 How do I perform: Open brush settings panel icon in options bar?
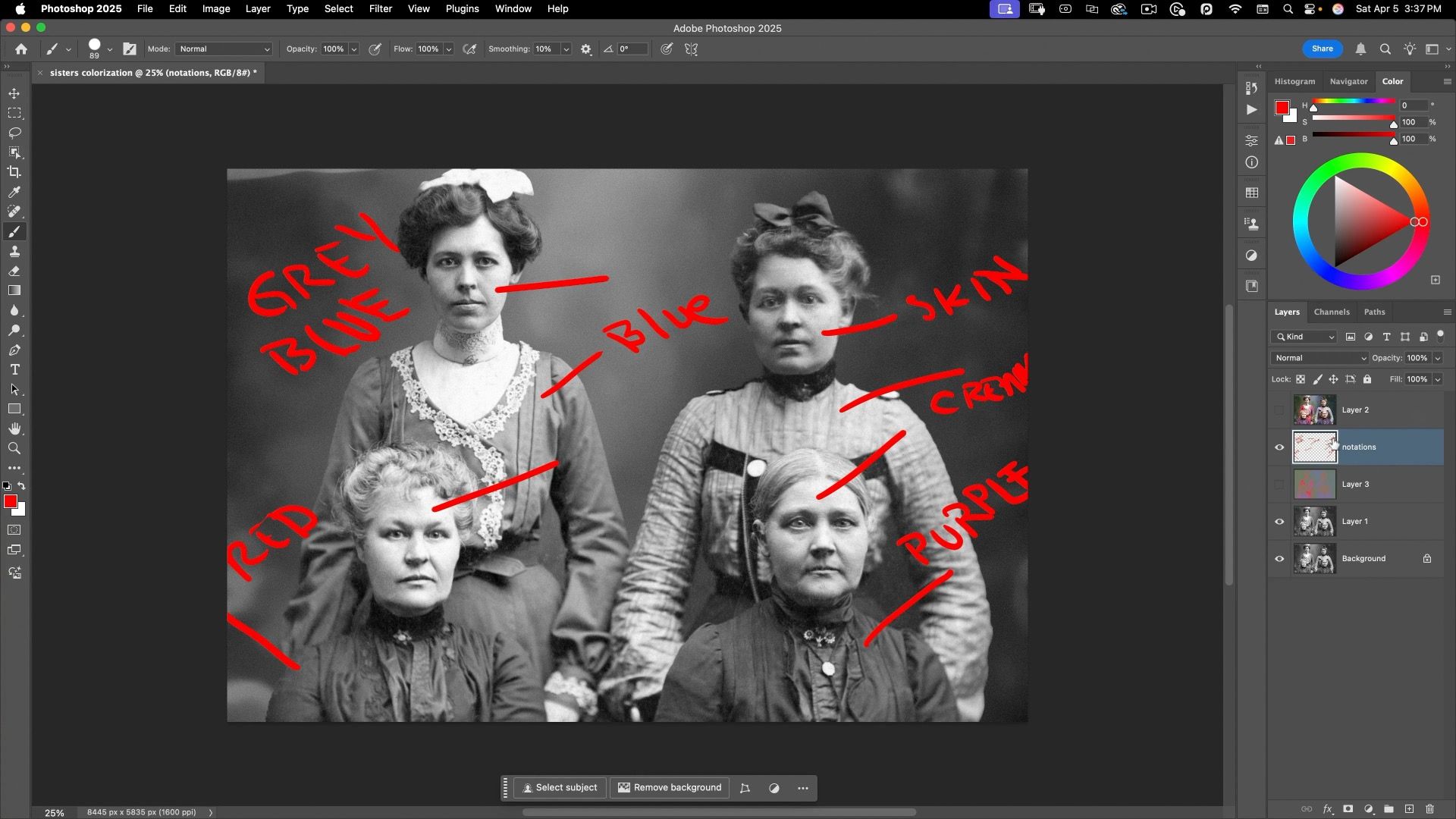click(130, 49)
